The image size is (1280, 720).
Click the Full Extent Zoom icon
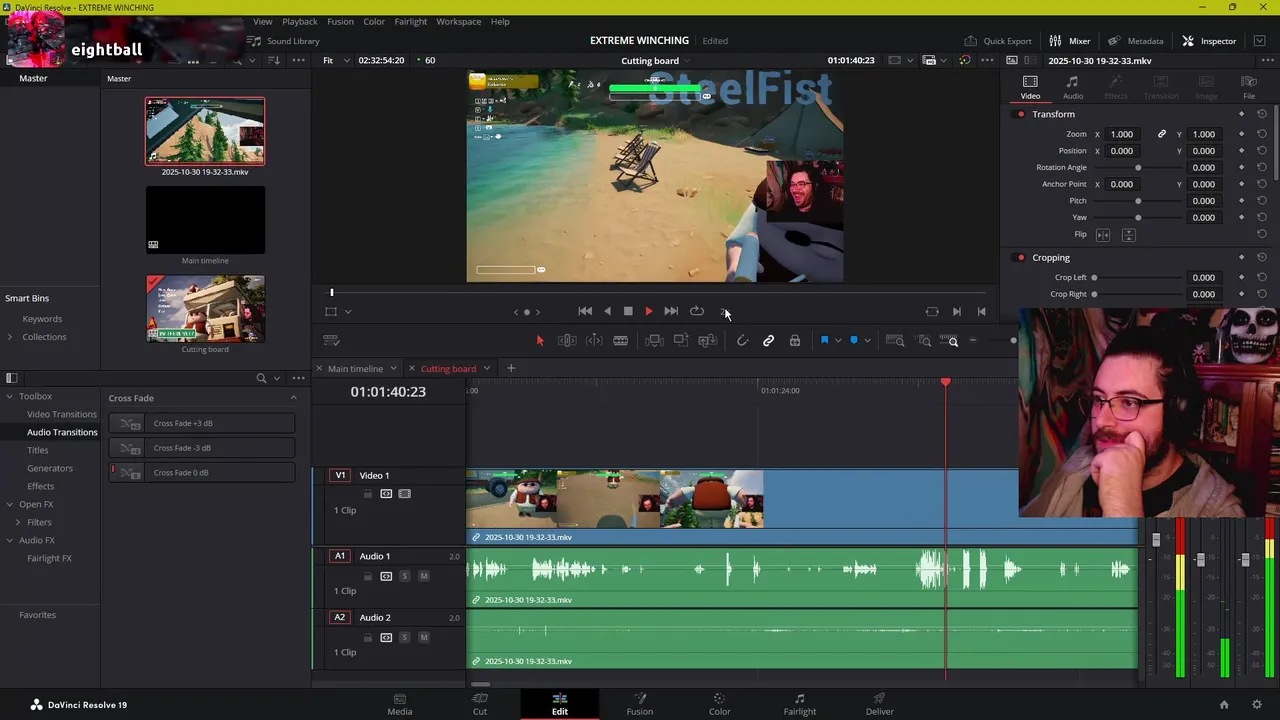point(895,341)
